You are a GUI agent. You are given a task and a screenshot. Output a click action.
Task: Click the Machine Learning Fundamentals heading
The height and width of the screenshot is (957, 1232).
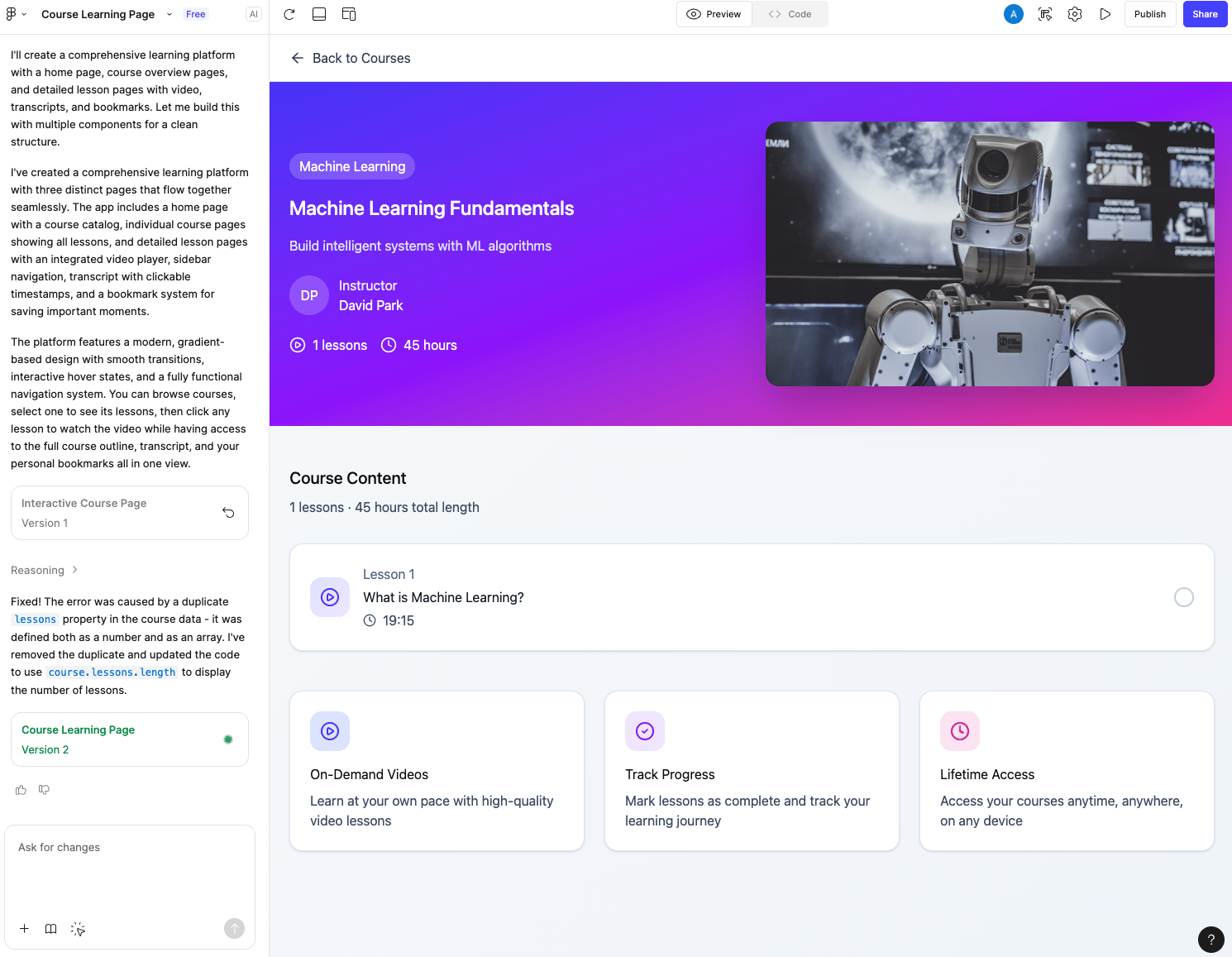pyautogui.click(x=432, y=208)
